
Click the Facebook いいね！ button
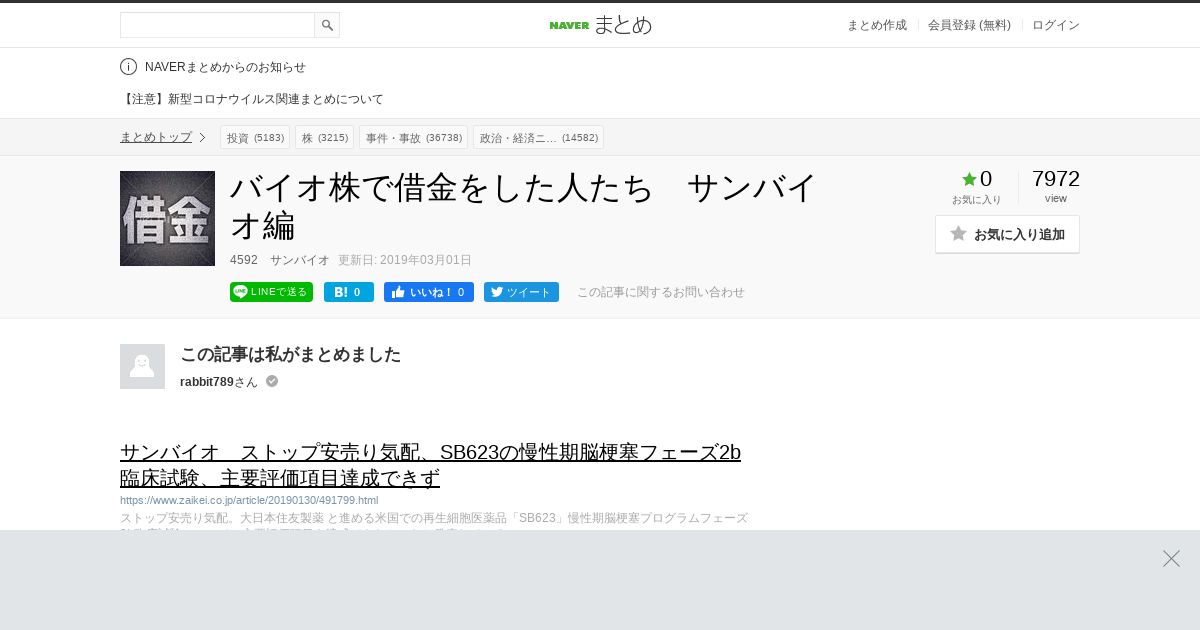tap(429, 292)
